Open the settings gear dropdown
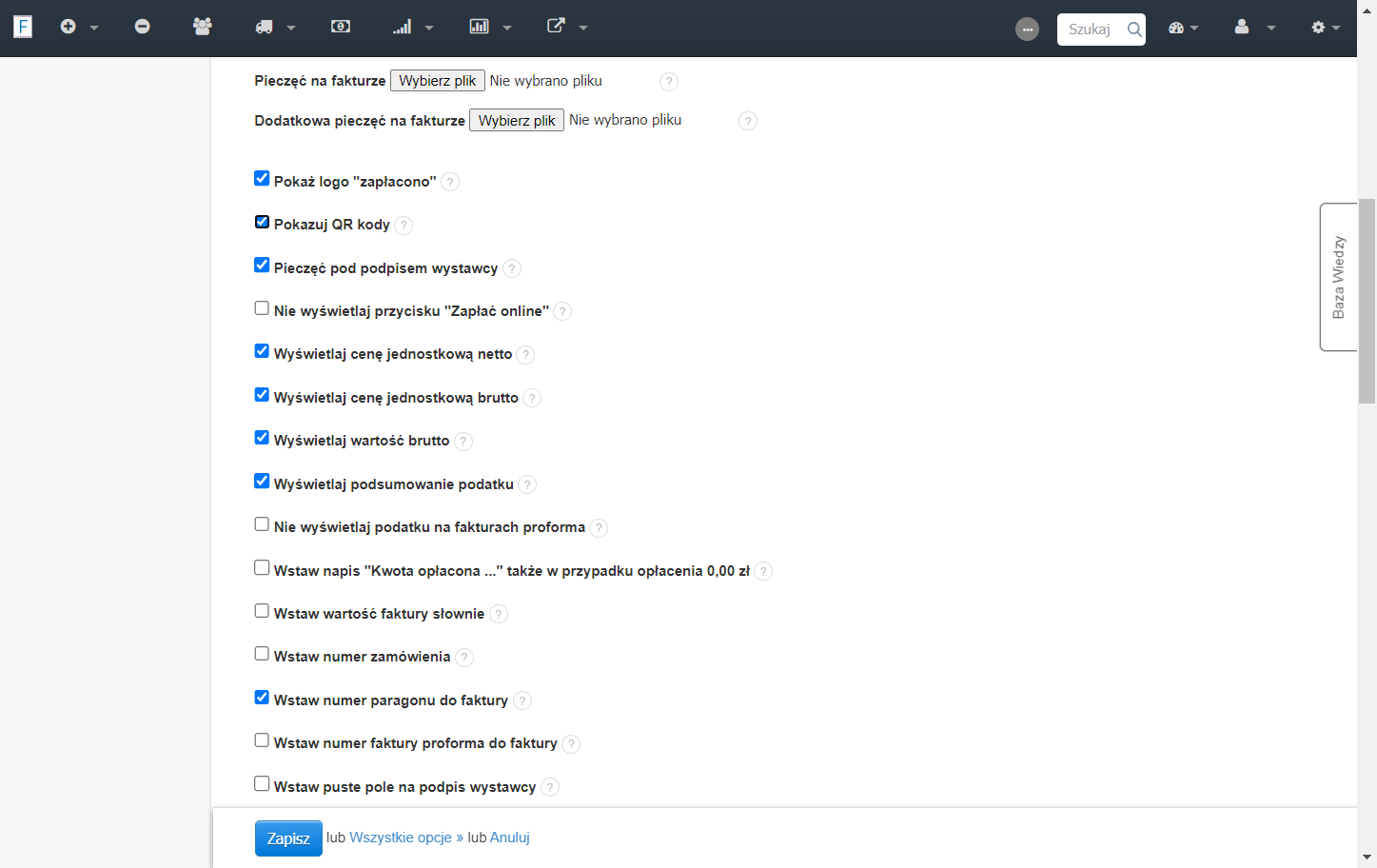The height and width of the screenshot is (868, 1377). [1326, 28]
